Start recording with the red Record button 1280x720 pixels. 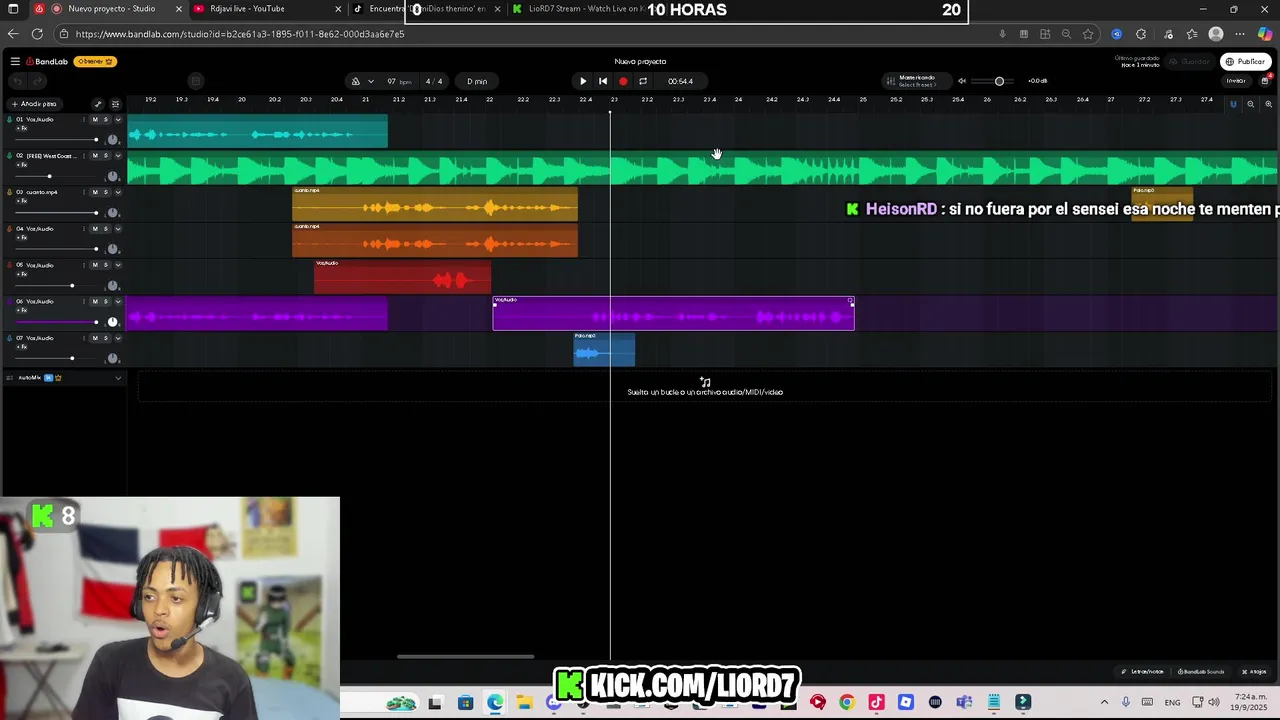click(623, 81)
